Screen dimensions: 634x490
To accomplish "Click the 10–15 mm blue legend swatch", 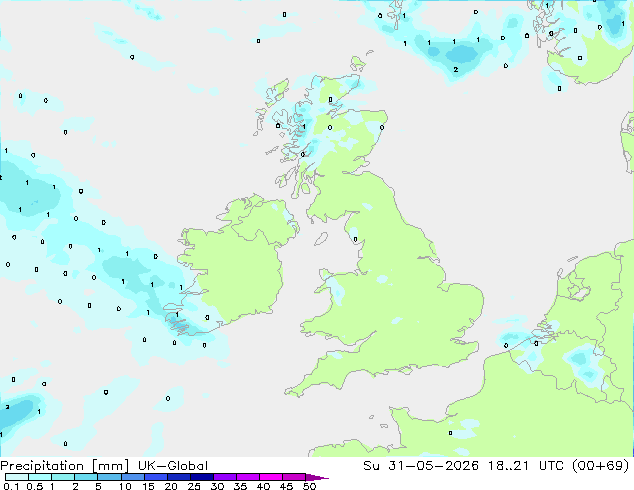I will pos(133,477).
